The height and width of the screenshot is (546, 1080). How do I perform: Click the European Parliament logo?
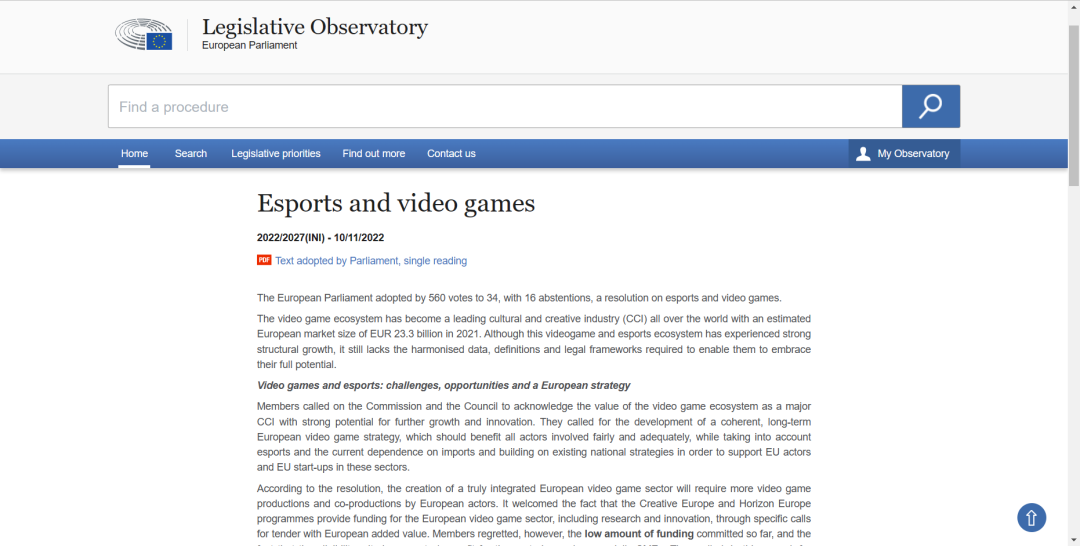(143, 34)
